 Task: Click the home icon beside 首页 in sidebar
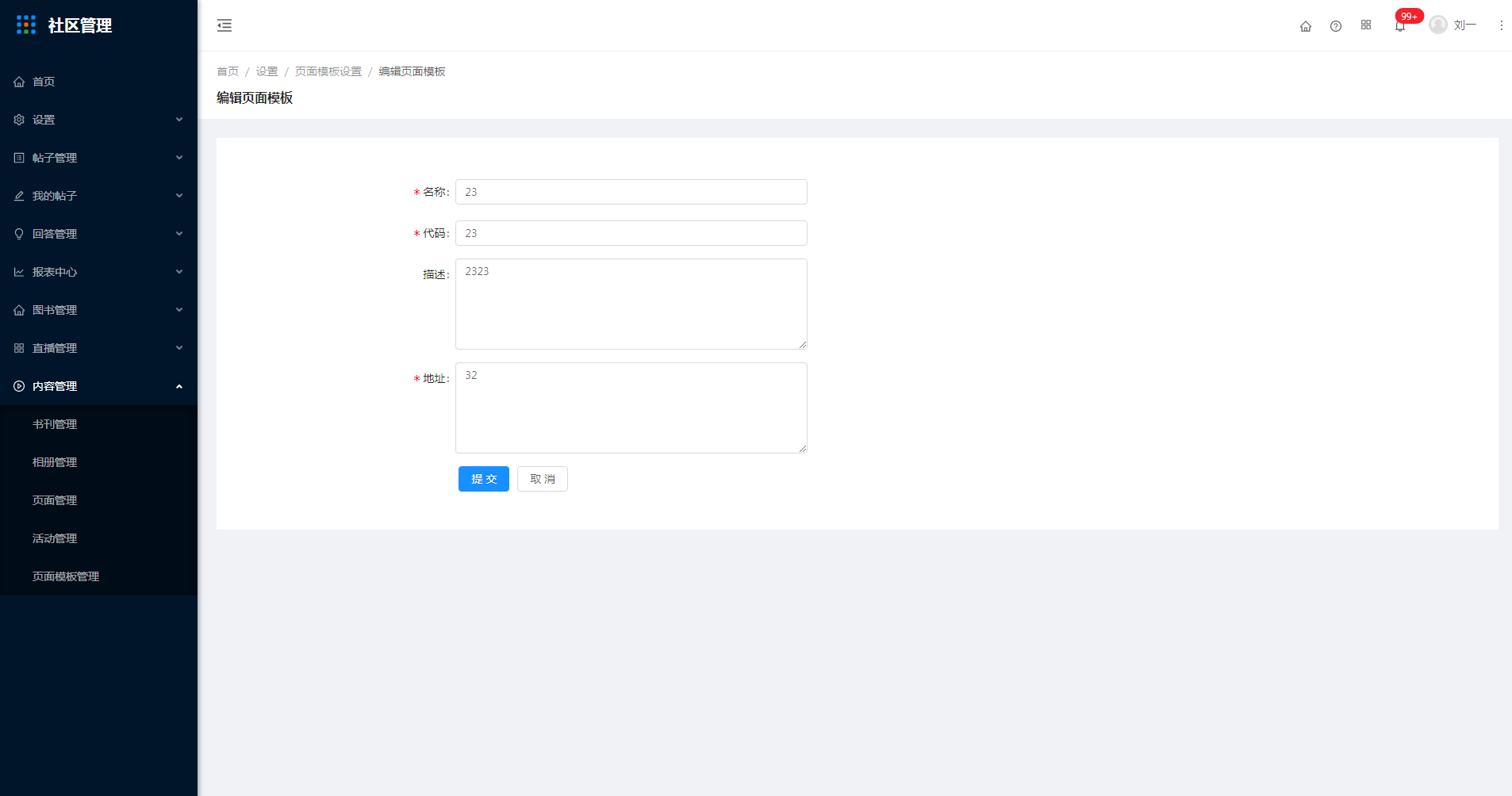coord(19,82)
